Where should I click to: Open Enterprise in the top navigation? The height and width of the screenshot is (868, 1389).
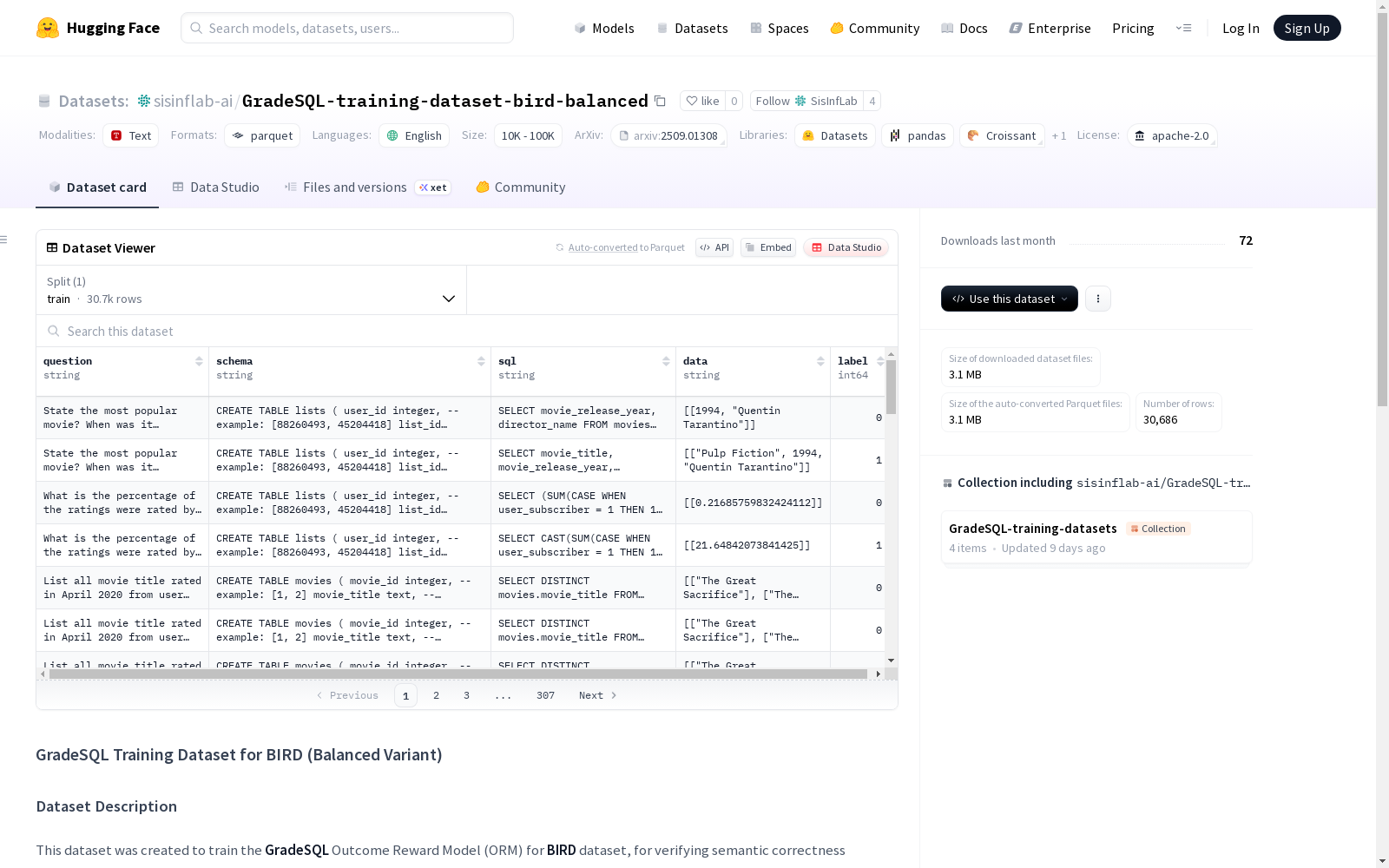click(x=1050, y=28)
